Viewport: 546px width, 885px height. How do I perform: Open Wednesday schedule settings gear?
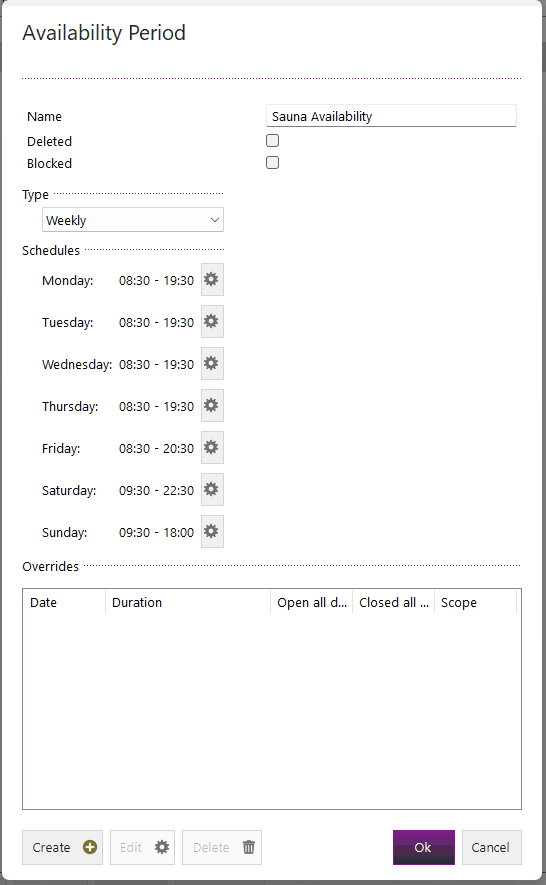click(x=212, y=363)
